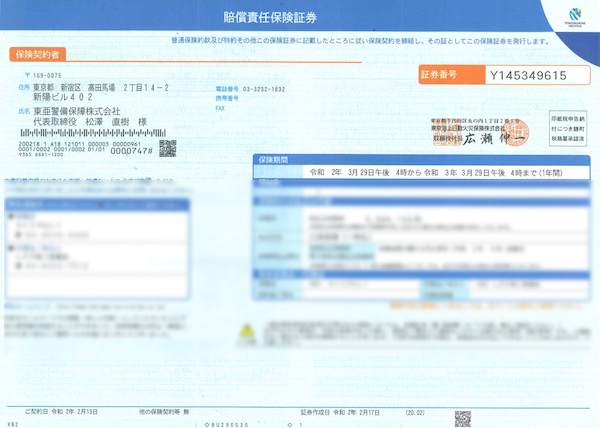Image resolution: width=600 pixels, height=428 pixels.
Task: Click the QR code at the bottom
Action: [x=463, y=419]
